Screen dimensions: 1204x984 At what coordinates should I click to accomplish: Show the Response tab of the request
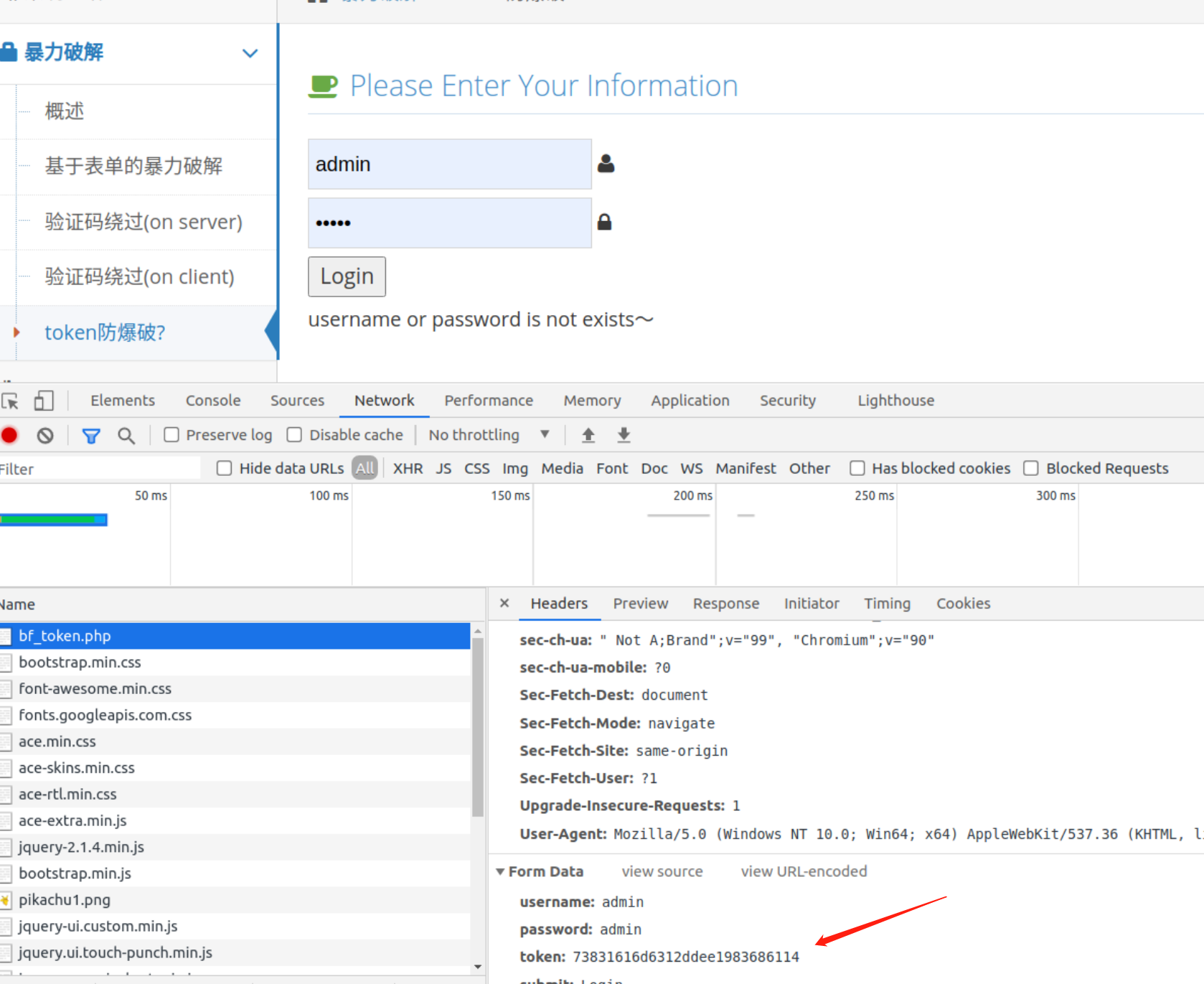point(726,604)
